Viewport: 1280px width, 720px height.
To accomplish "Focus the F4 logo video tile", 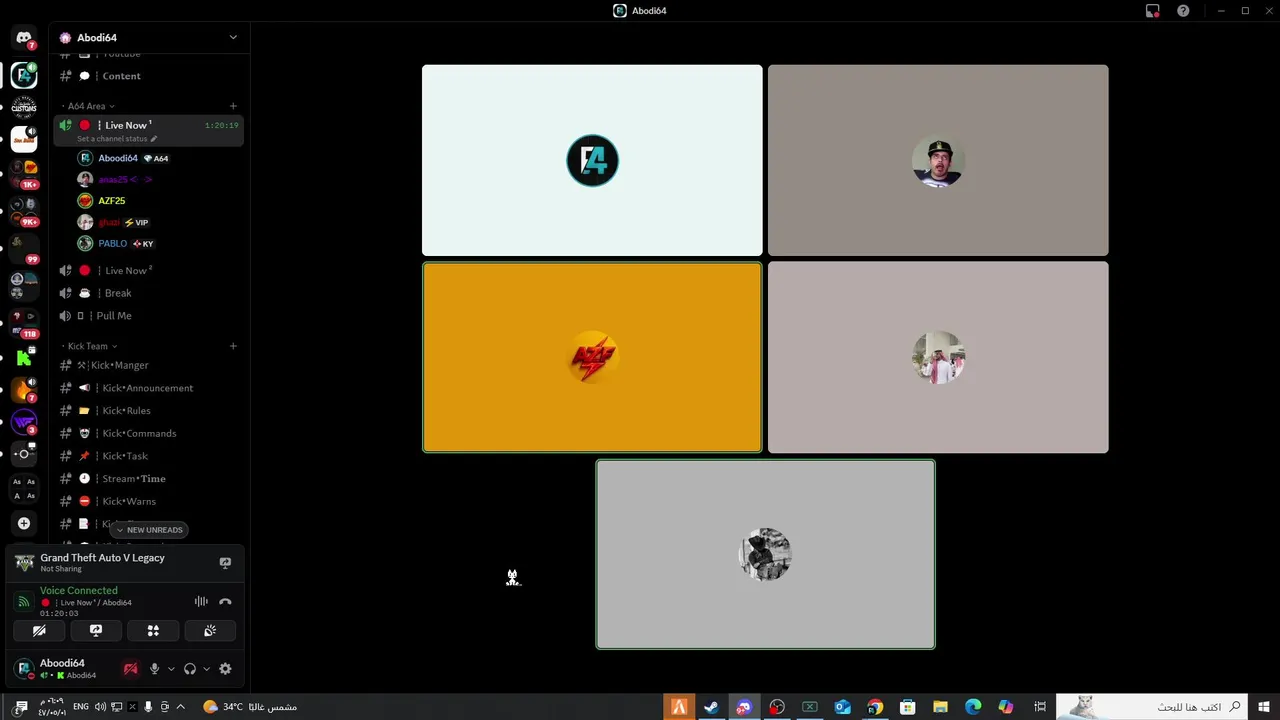I will [592, 160].
